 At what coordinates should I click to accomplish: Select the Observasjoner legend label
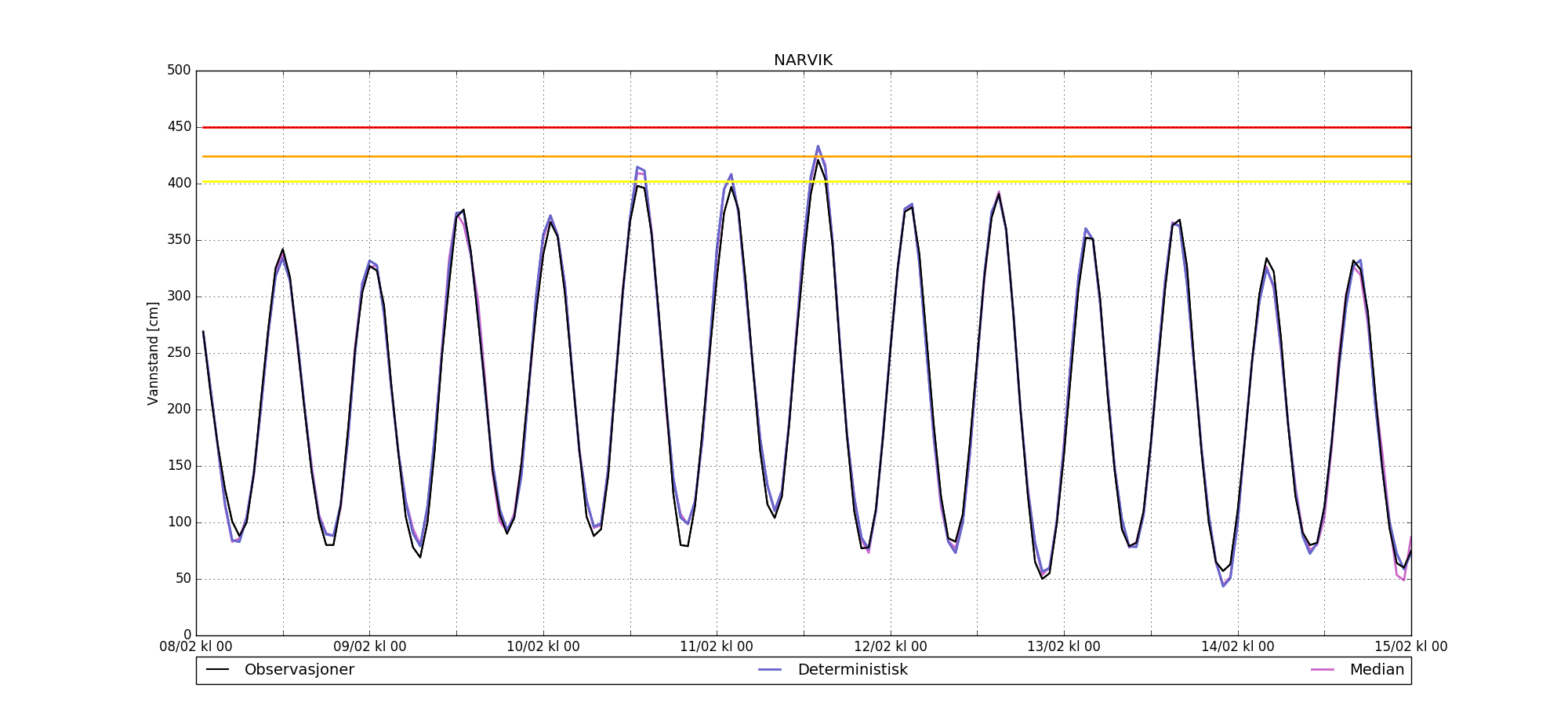point(299,670)
